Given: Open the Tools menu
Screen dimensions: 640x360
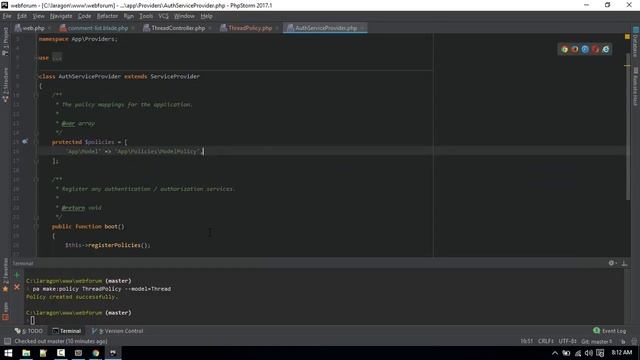Looking at the screenshot, I should tap(146, 16).
